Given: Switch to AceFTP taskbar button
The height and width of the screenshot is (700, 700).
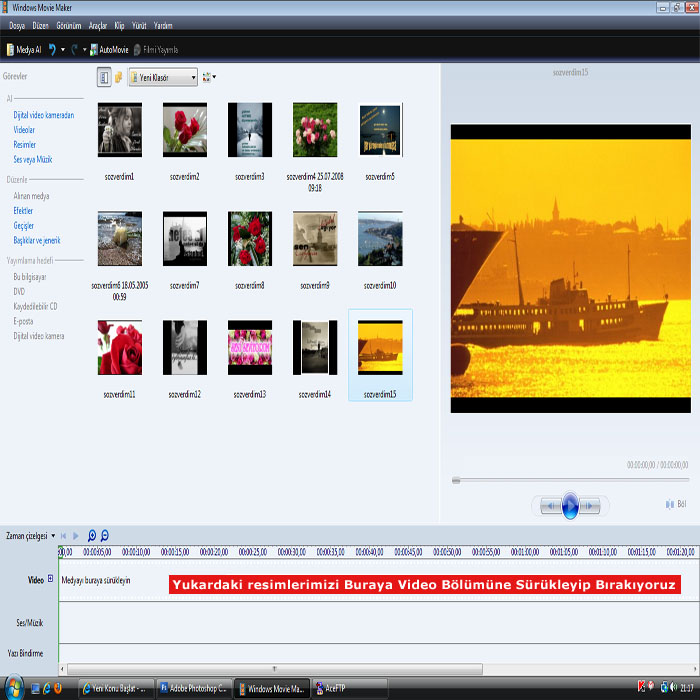Looking at the screenshot, I should pyautogui.click(x=350, y=688).
